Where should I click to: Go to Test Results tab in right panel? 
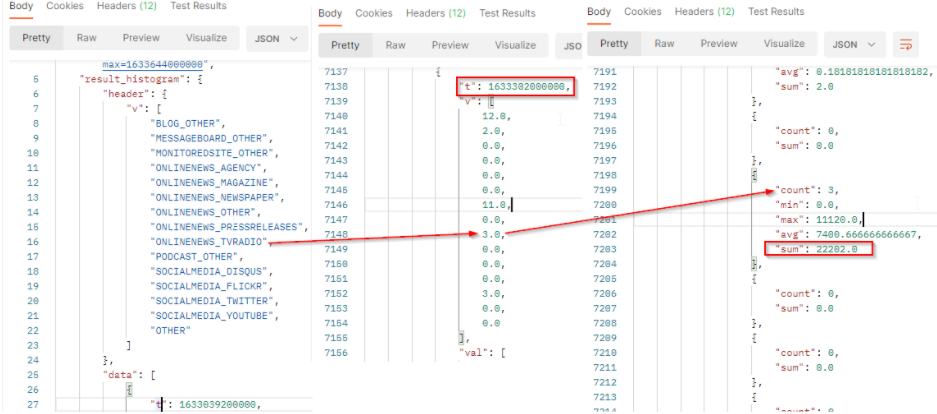point(776,12)
